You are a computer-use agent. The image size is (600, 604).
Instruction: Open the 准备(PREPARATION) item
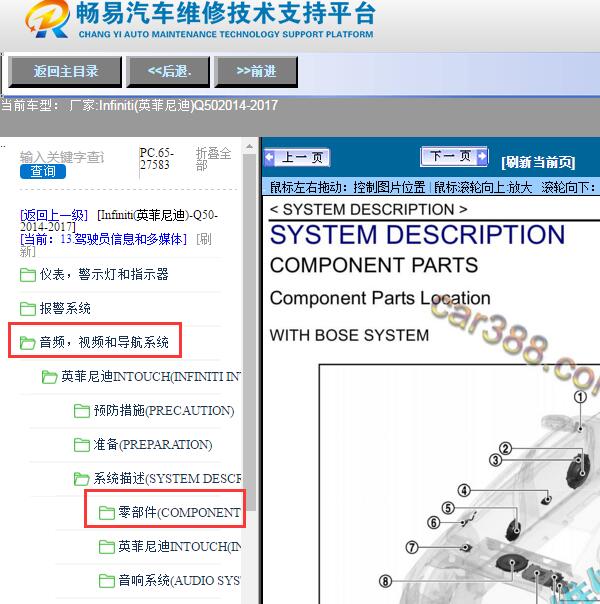pos(153,445)
